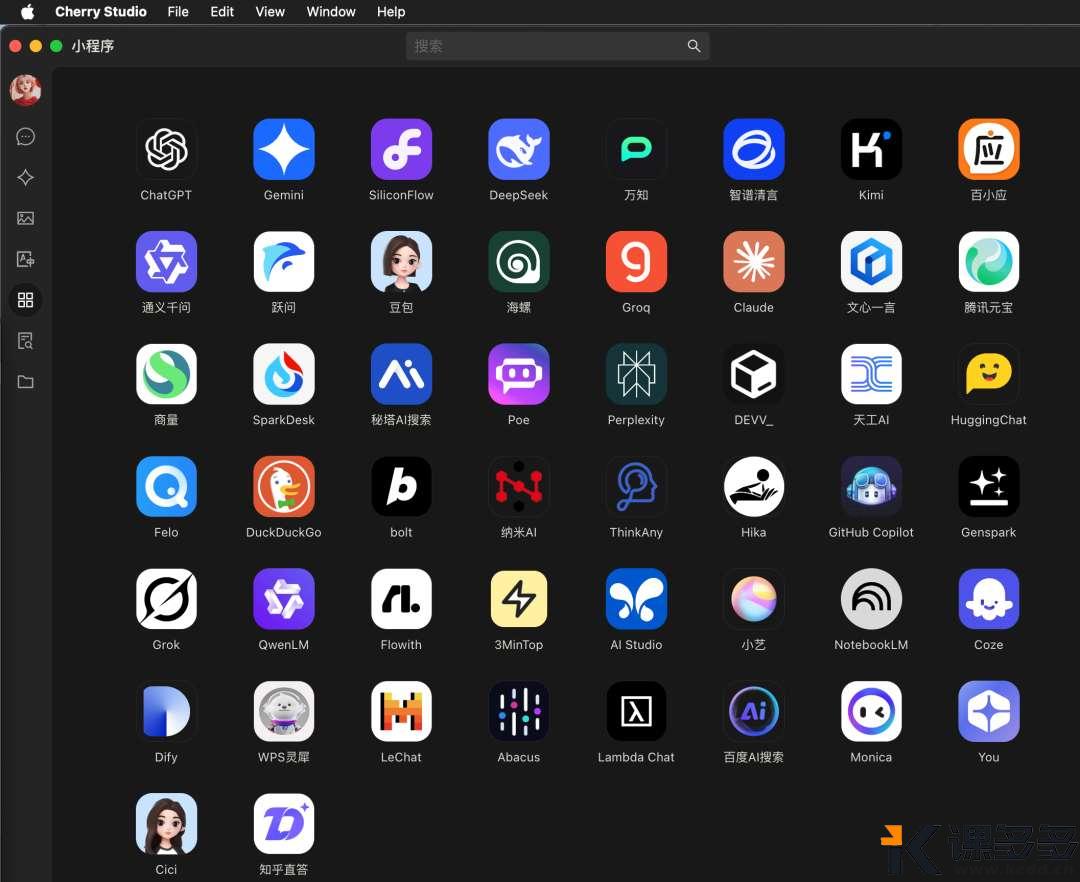Open the Perplexity app icon
Image resolution: width=1080 pixels, height=882 pixels.
636,374
